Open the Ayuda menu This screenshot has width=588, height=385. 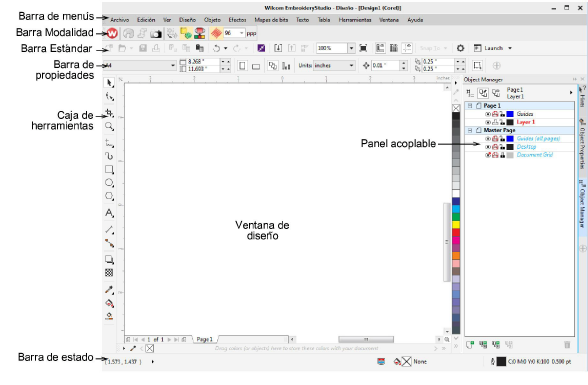415,20
